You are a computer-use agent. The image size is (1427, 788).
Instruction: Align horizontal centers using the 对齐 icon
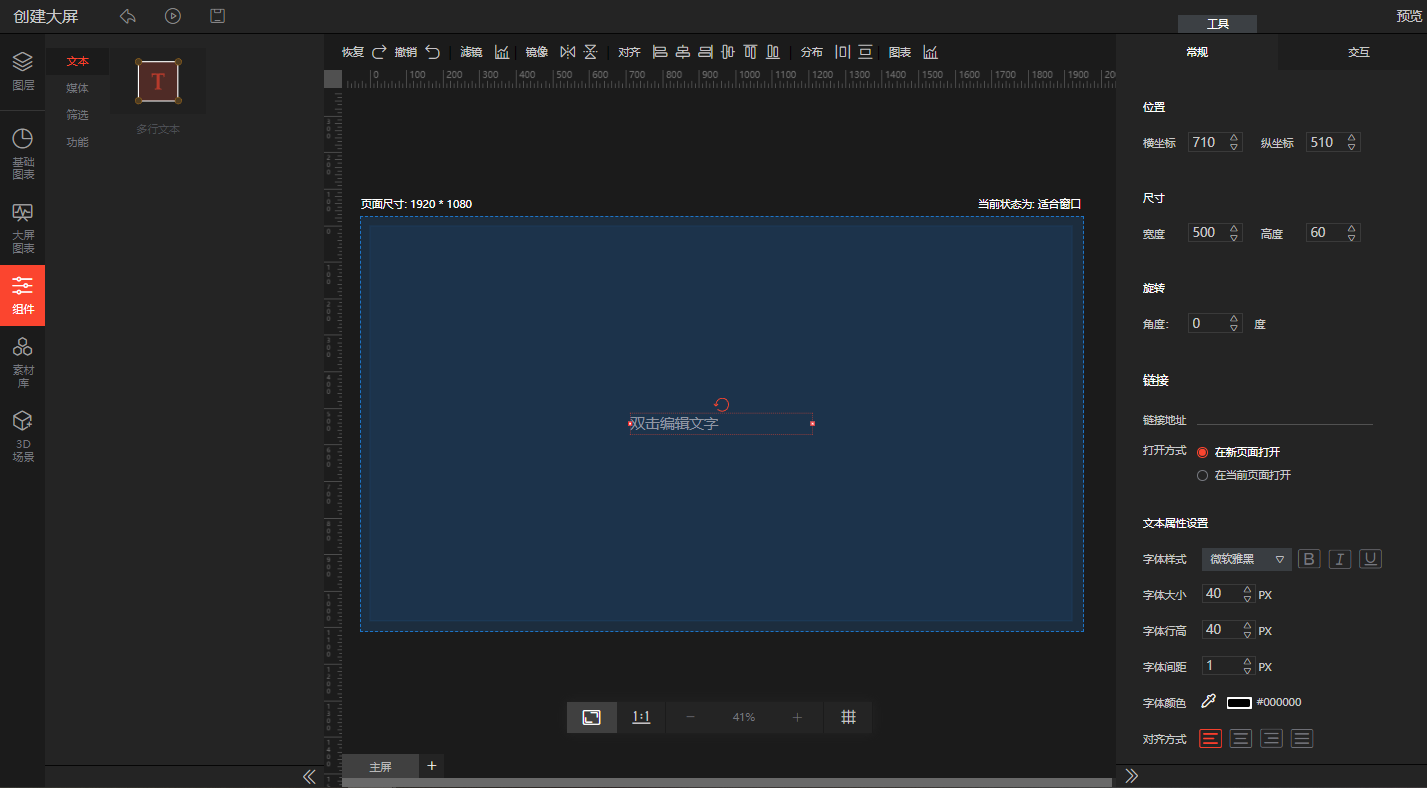683,52
